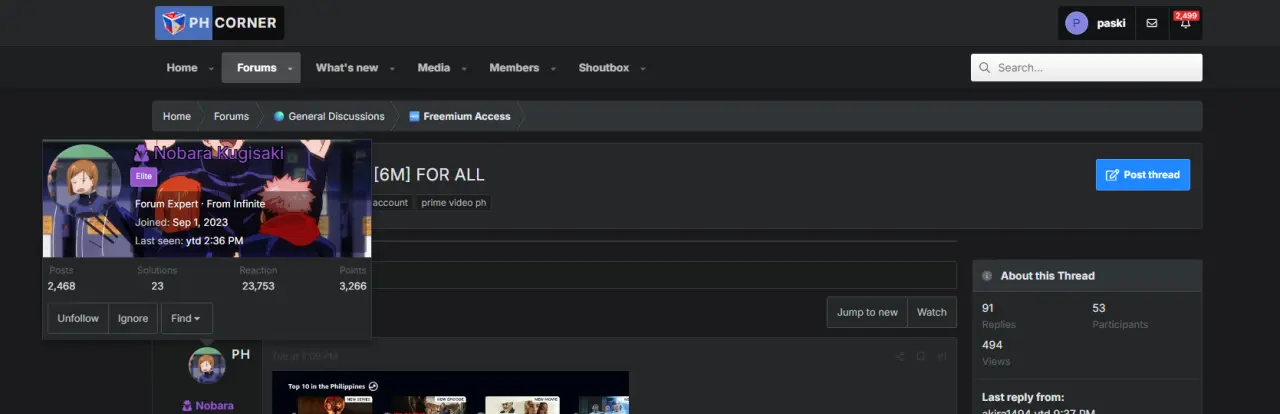Image resolution: width=1280 pixels, height=414 pixels.
Task: Click the Elite badge on user card
Action: (x=144, y=176)
